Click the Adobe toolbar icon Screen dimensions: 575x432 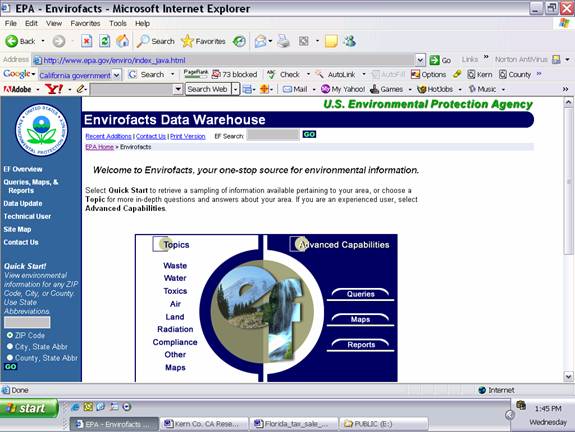pos(18,89)
